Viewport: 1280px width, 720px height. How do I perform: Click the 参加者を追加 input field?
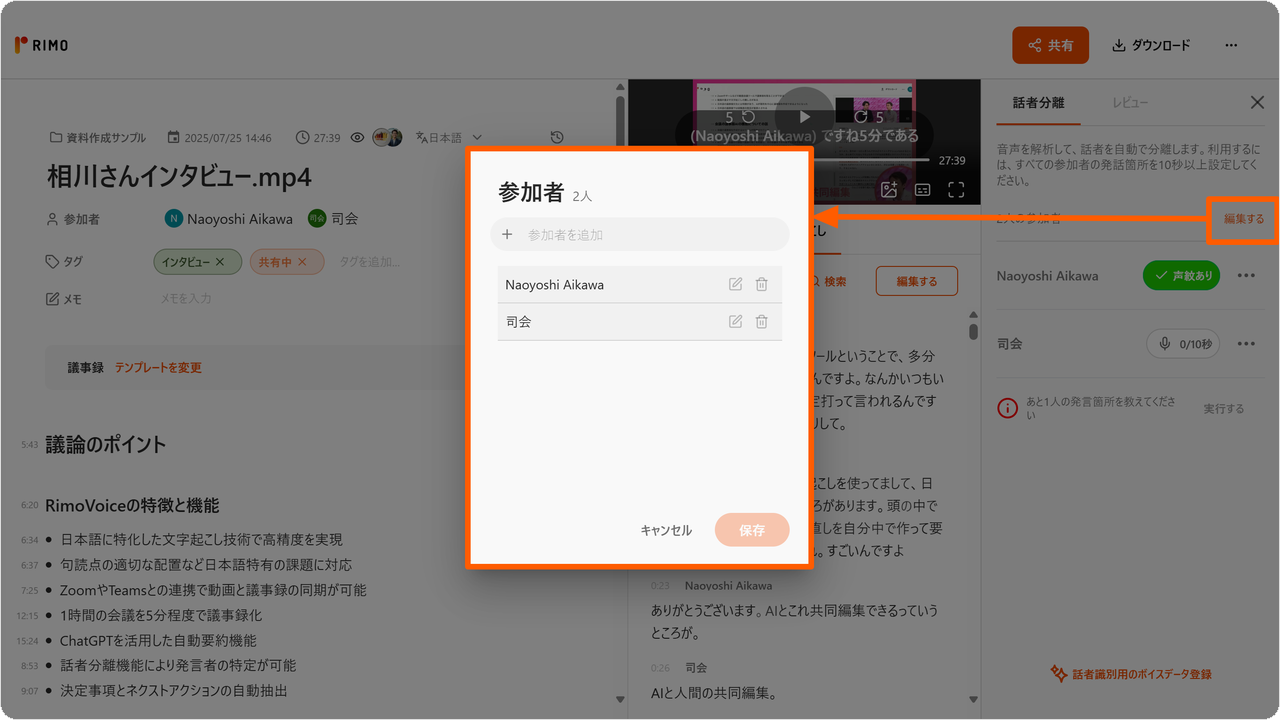[x=640, y=234]
